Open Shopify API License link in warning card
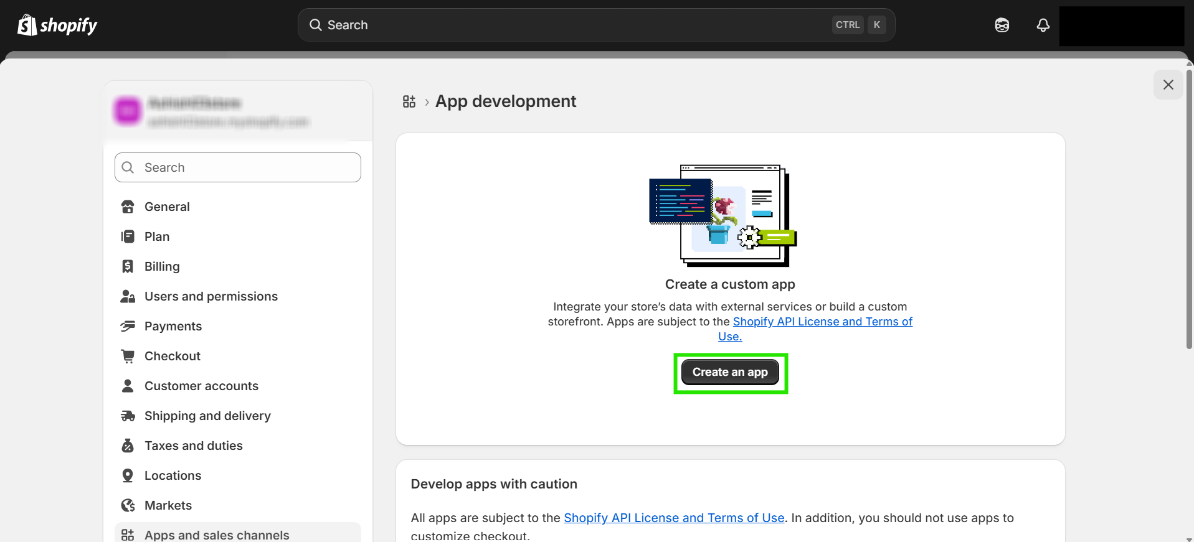 [673, 518]
